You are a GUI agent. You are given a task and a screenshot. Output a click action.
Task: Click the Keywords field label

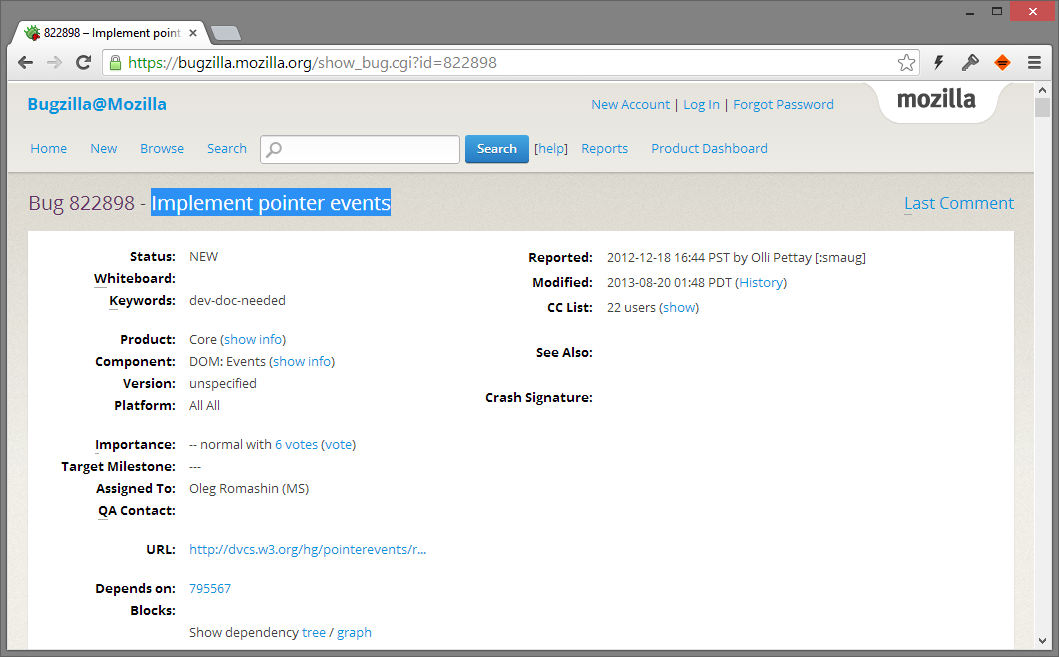[x=143, y=300]
